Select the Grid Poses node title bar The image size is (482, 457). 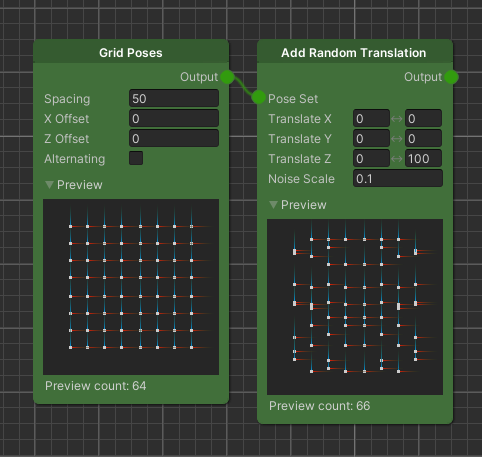tap(131, 52)
